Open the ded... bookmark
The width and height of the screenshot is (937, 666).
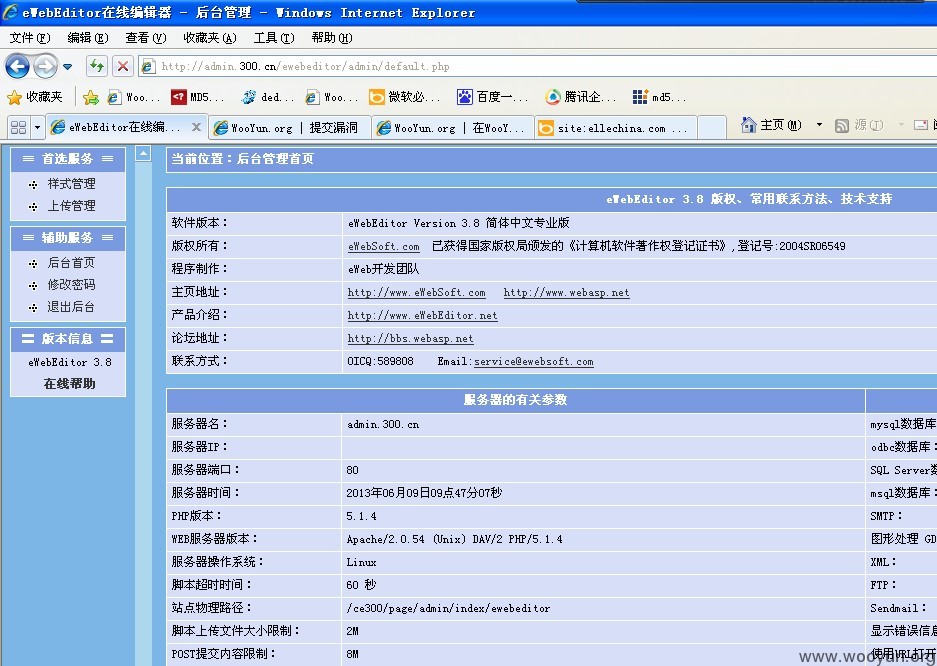pyautogui.click(x=268, y=97)
